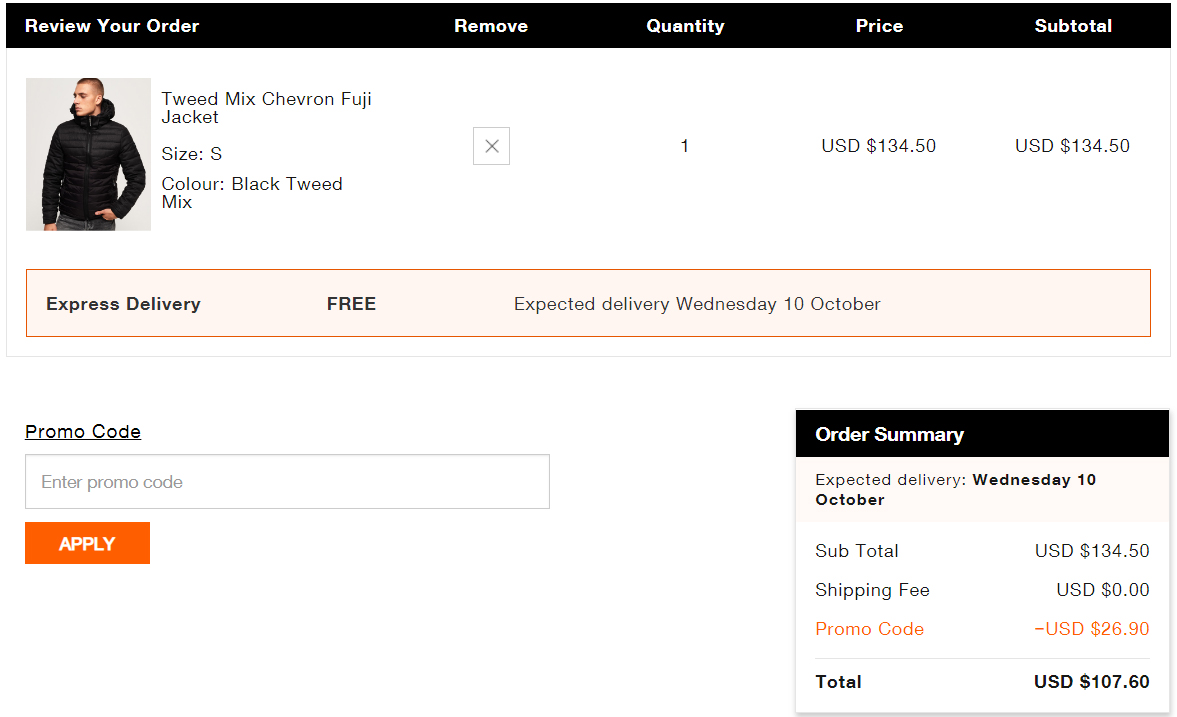The width and height of the screenshot is (1177, 717).
Task: Click the Remove column header
Action: click(x=491, y=26)
